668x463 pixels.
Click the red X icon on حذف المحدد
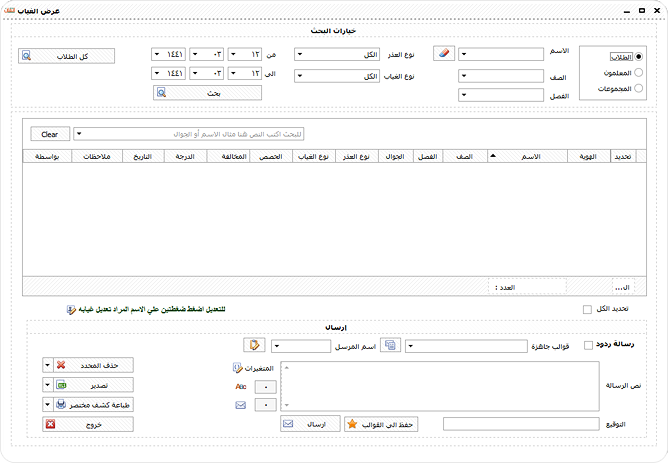tap(61, 365)
